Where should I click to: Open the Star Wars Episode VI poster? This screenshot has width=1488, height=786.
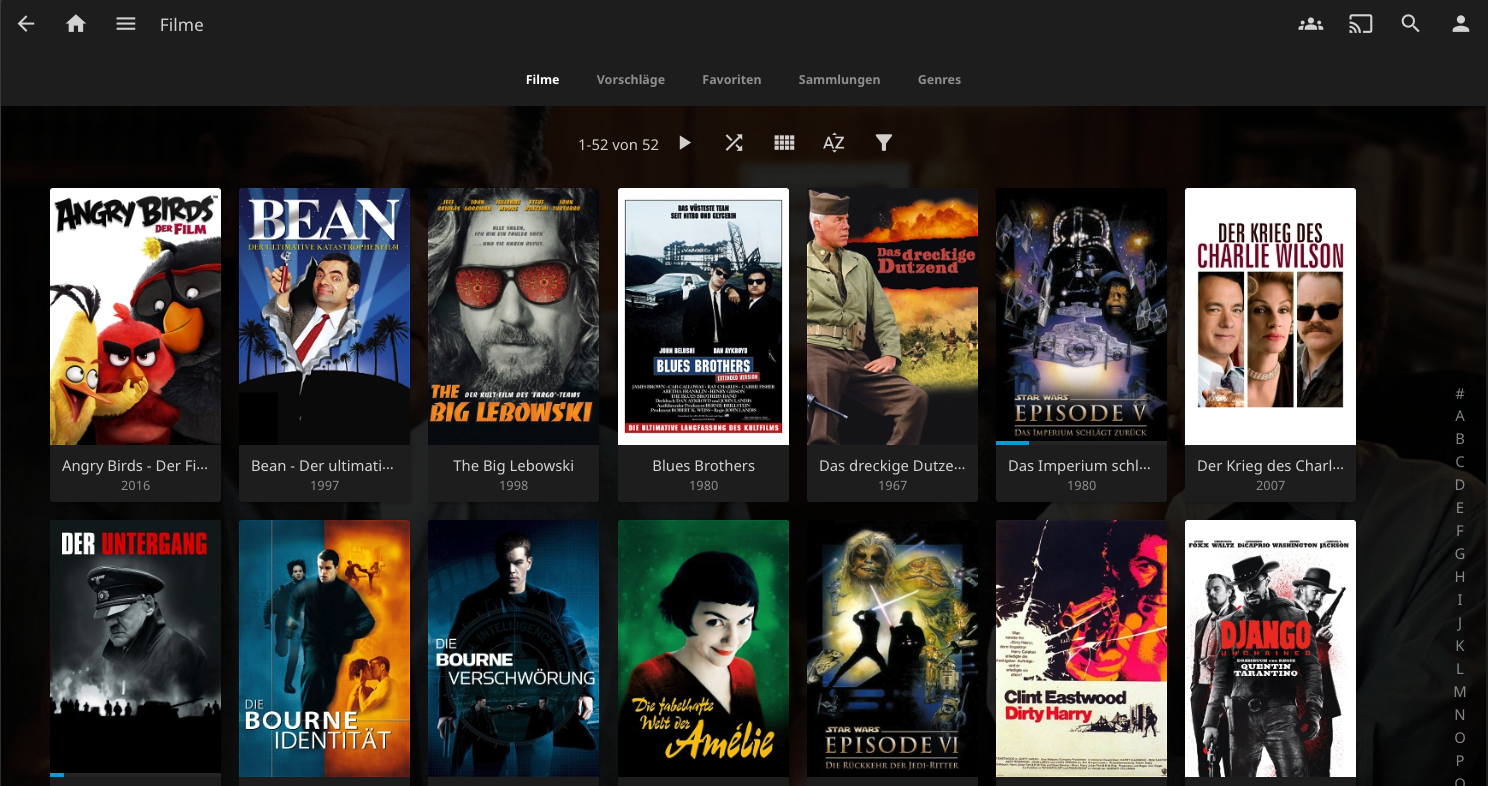[892, 648]
